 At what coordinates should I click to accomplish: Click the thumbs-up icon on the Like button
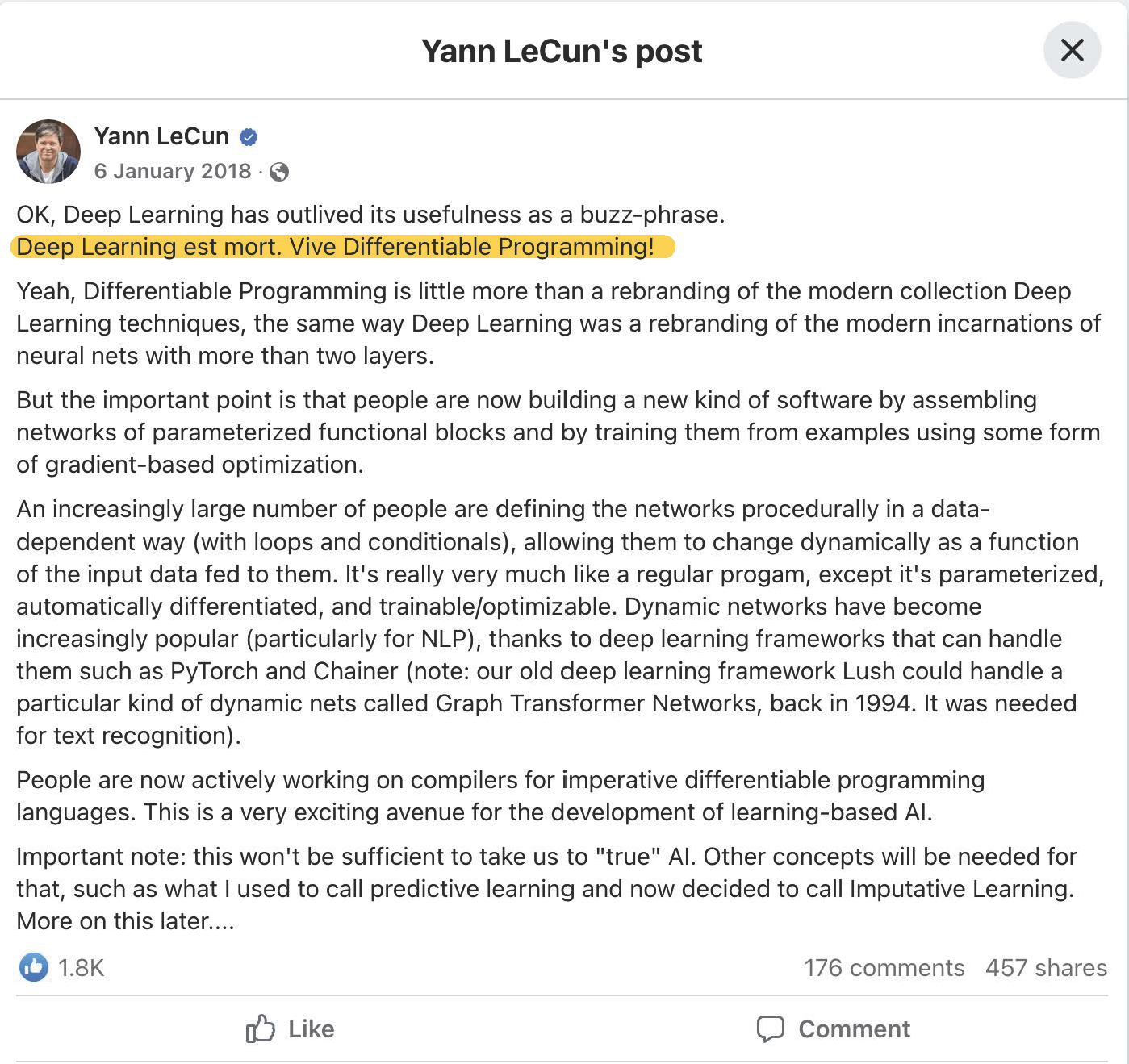[x=261, y=1029]
